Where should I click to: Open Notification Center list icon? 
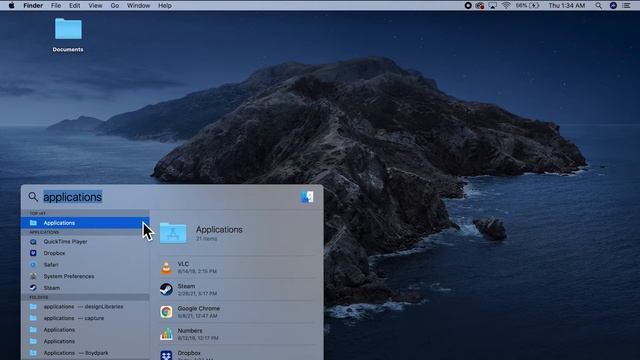click(626, 5)
